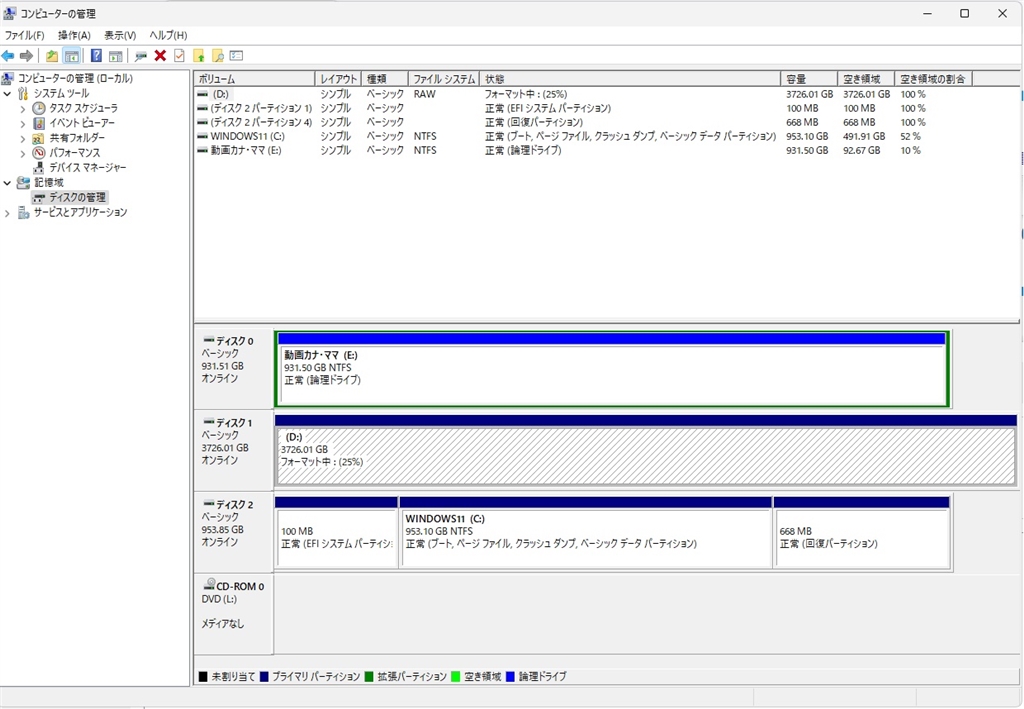1024x709 pixels.
Task: Sort by the 容量 column header
Action: click(x=808, y=79)
